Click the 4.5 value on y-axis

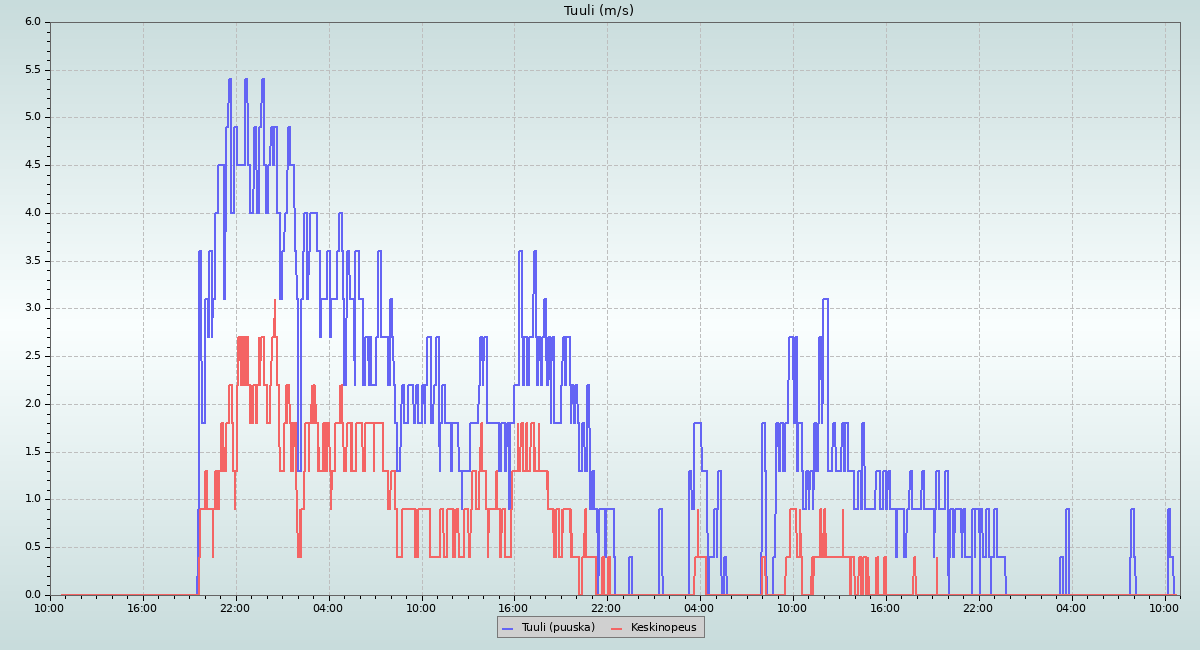click(33, 165)
